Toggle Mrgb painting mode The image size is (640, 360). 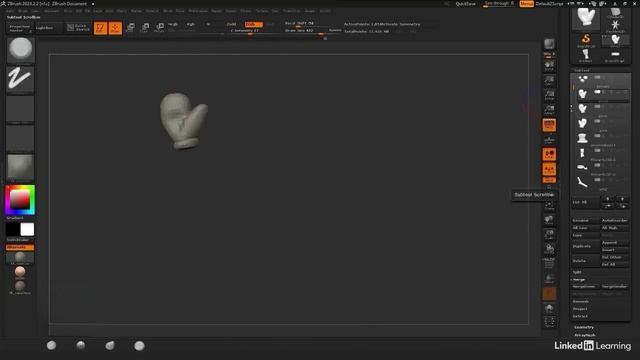click(x=173, y=24)
